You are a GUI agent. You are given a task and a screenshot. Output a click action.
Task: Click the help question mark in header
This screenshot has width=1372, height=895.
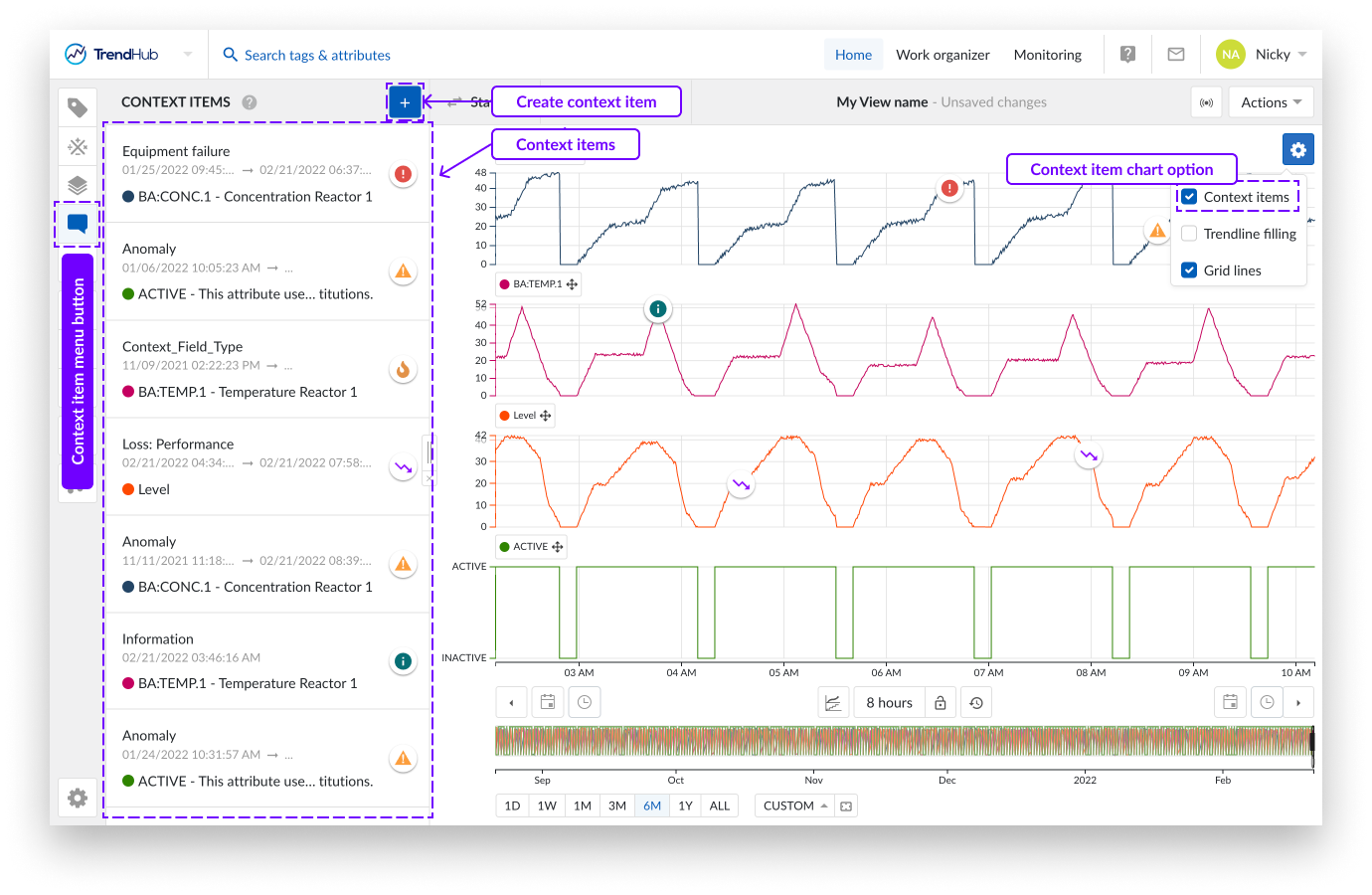coord(1127,55)
